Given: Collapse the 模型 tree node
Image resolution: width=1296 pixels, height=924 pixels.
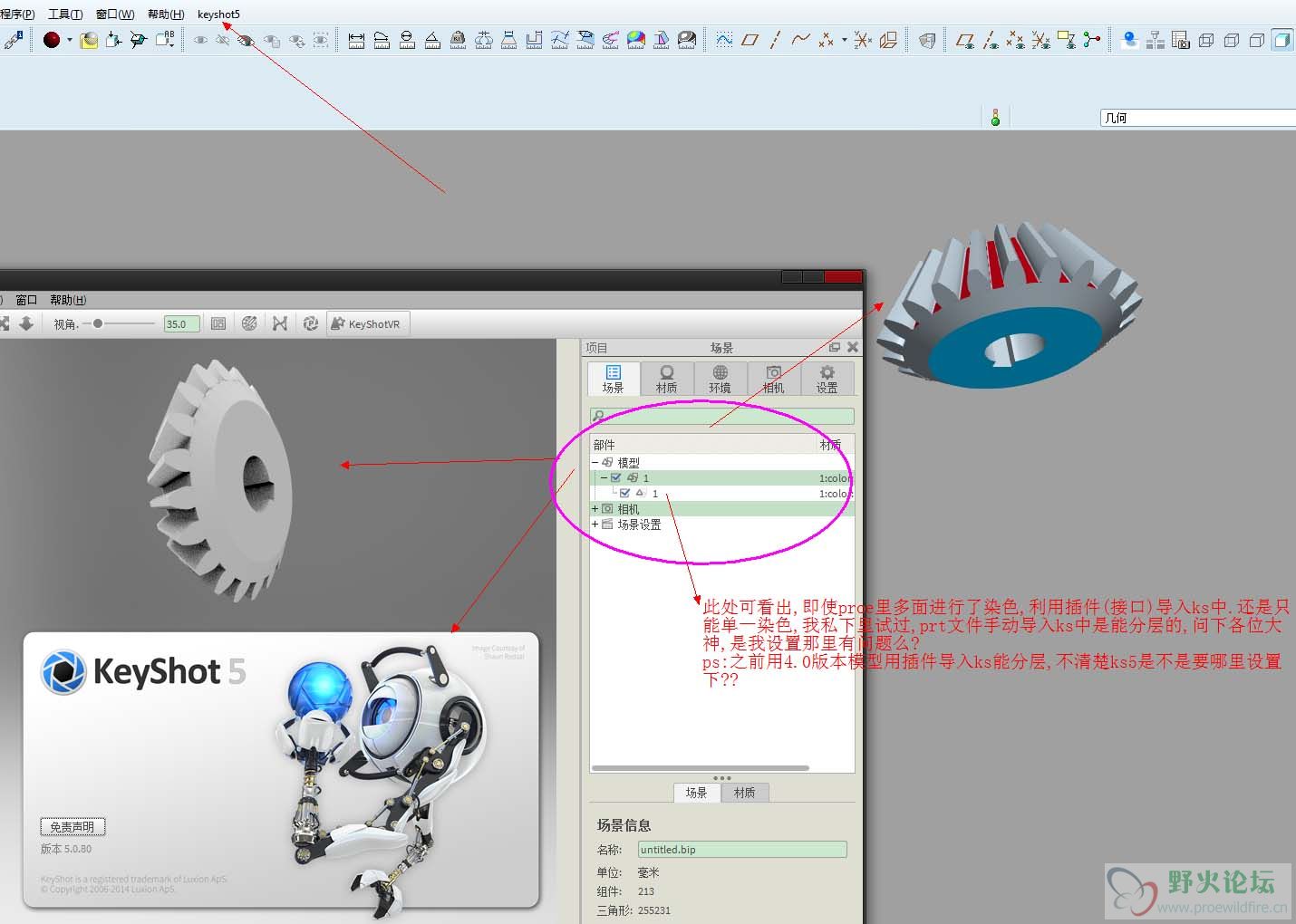Looking at the screenshot, I should [x=595, y=462].
